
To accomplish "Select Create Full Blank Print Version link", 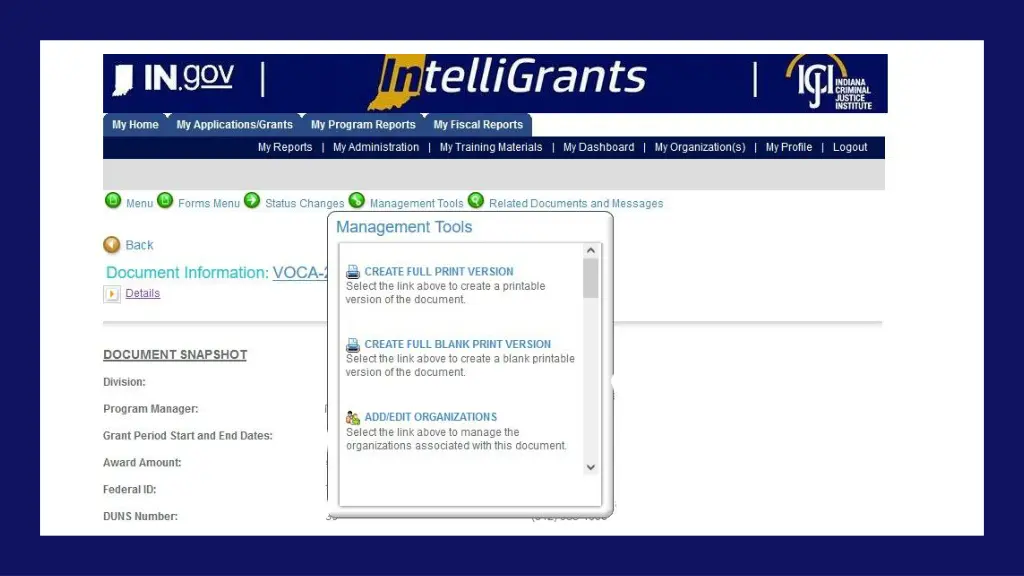I will (458, 344).
